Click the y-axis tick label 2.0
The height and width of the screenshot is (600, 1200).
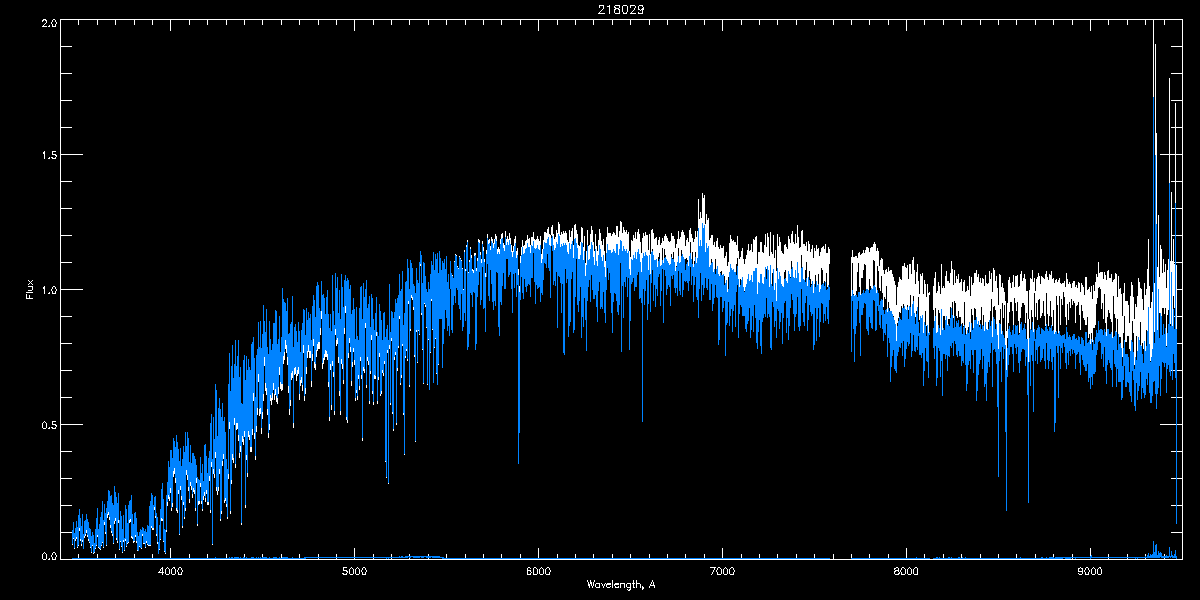[x=48, y=22]
